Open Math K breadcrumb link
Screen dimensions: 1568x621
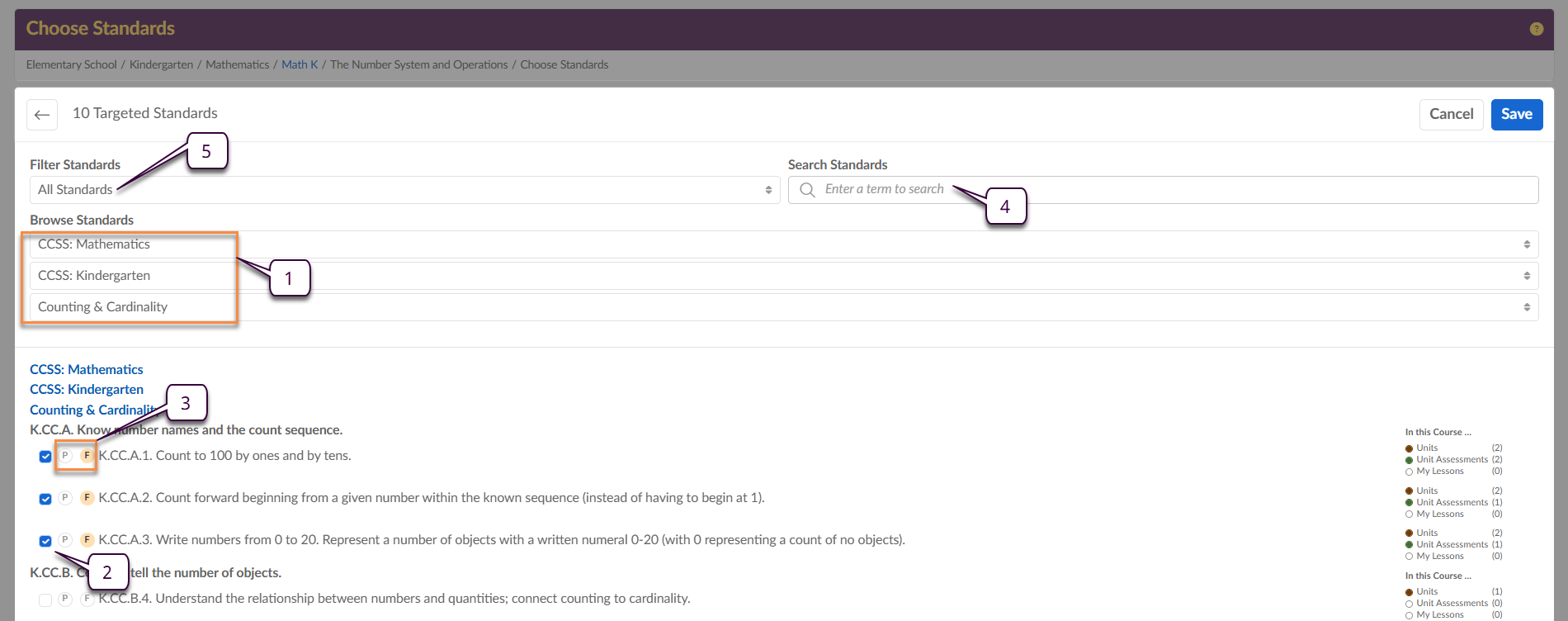coord(300,64)
